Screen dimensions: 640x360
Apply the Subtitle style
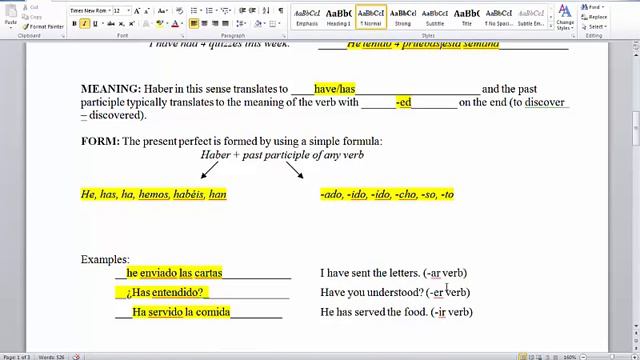click(435, 18)
